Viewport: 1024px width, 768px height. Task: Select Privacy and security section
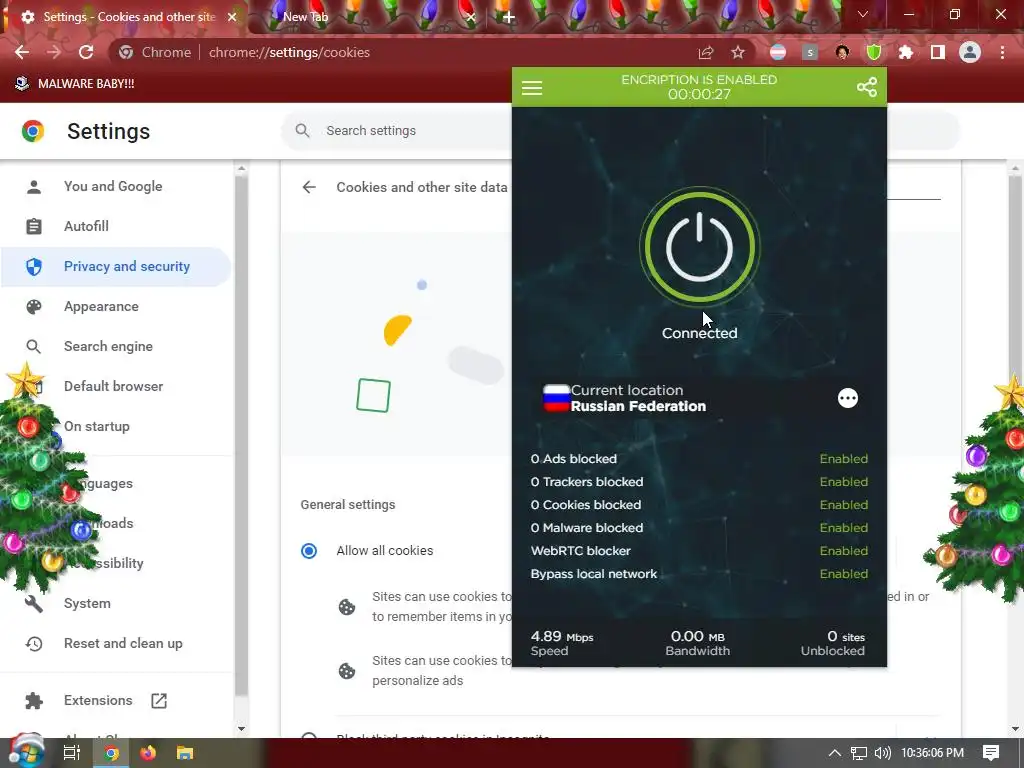[x=116, y=266]
